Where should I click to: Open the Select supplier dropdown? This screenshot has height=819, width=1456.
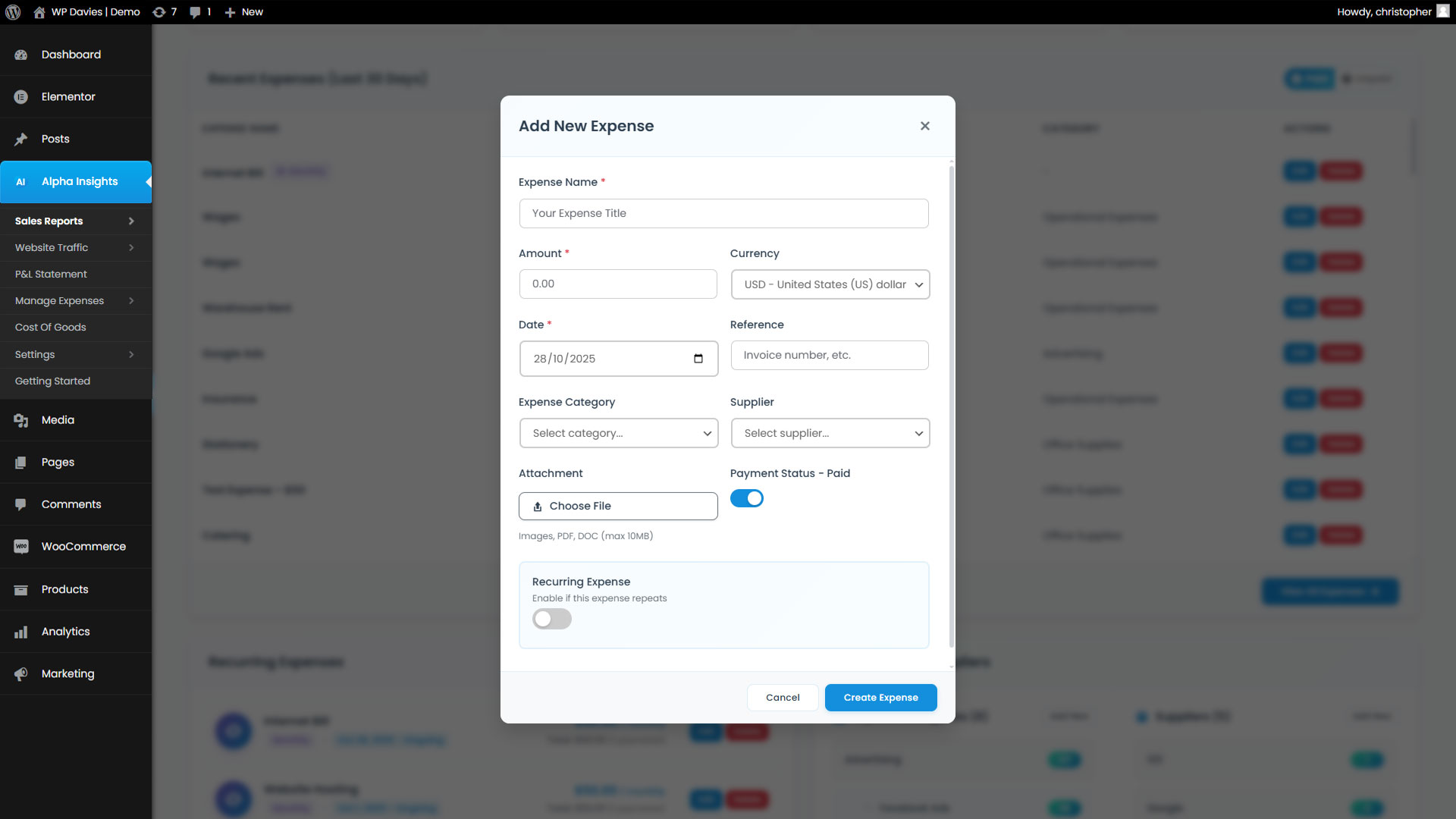point(830,433)
